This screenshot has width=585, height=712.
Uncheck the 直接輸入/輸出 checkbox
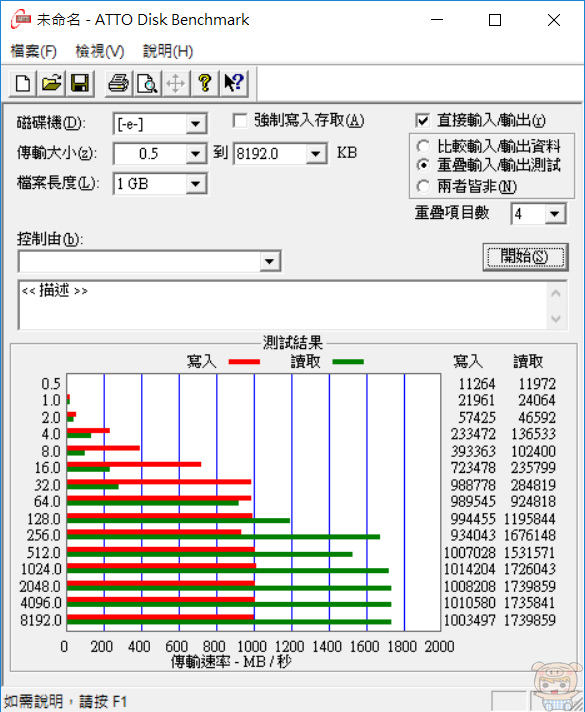[x=422, y=121]
